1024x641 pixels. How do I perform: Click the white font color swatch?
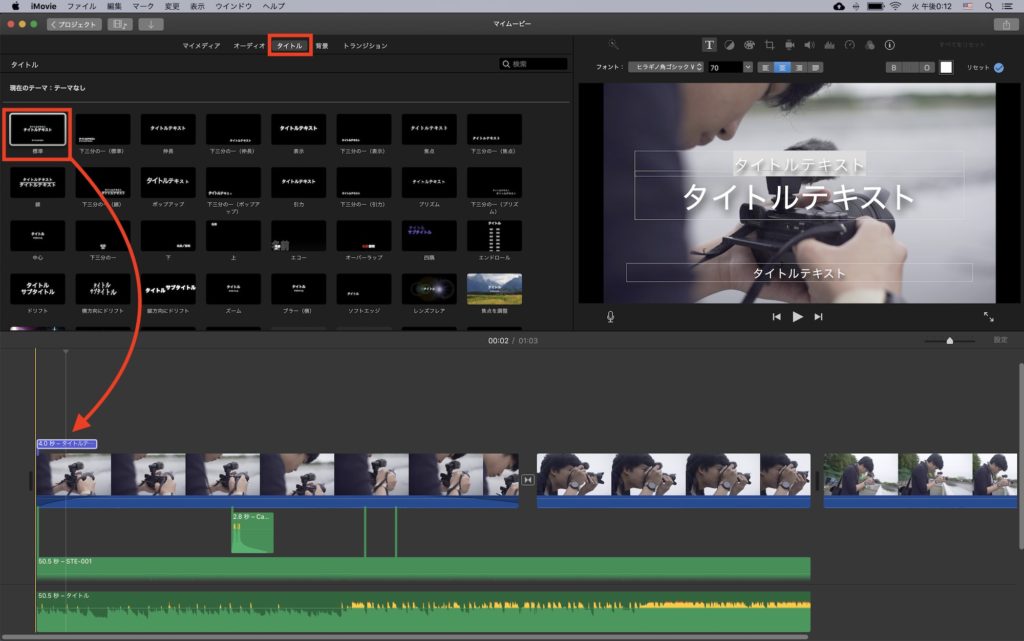(x=945, y=67)
